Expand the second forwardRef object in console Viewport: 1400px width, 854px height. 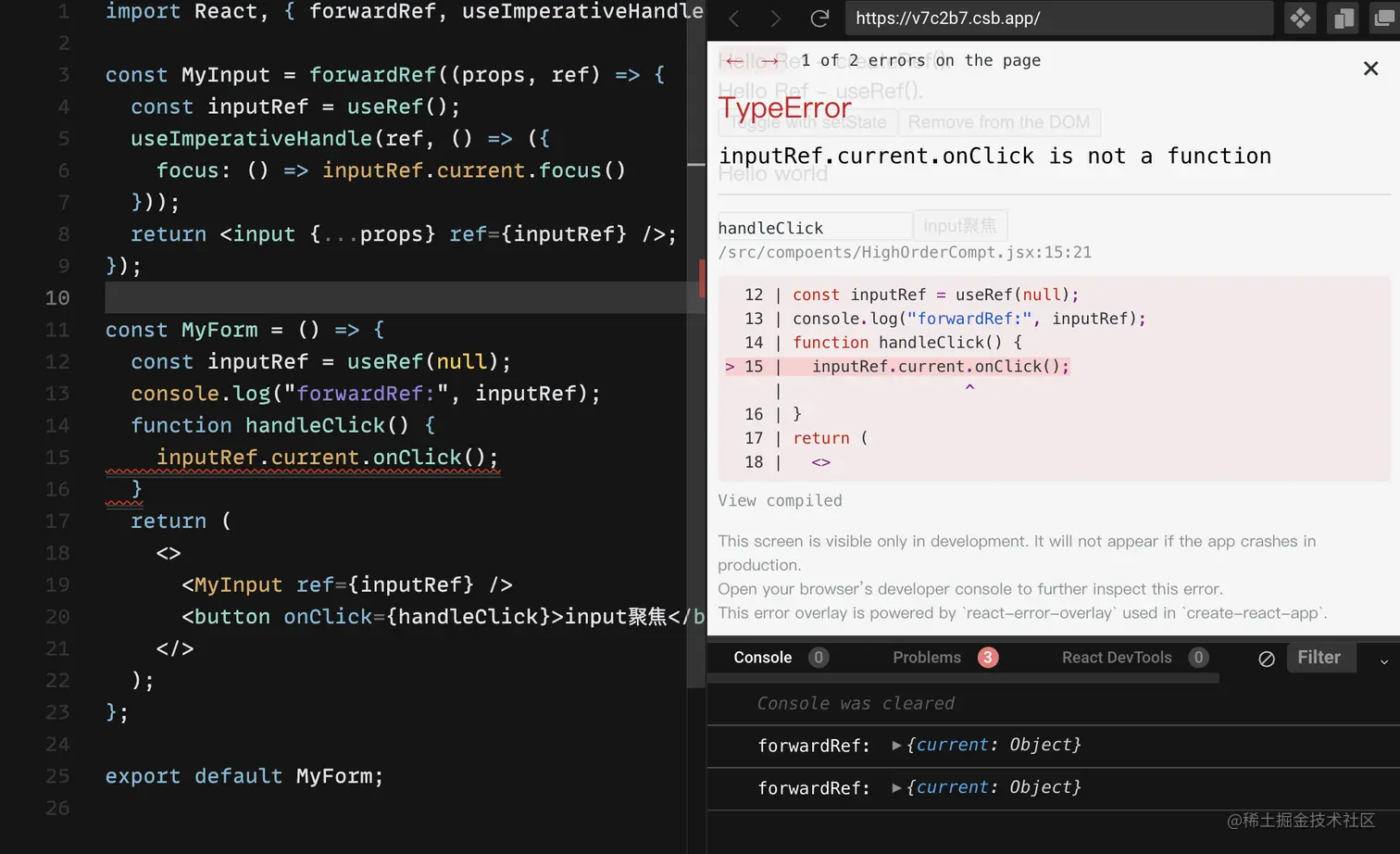point(896,787)
